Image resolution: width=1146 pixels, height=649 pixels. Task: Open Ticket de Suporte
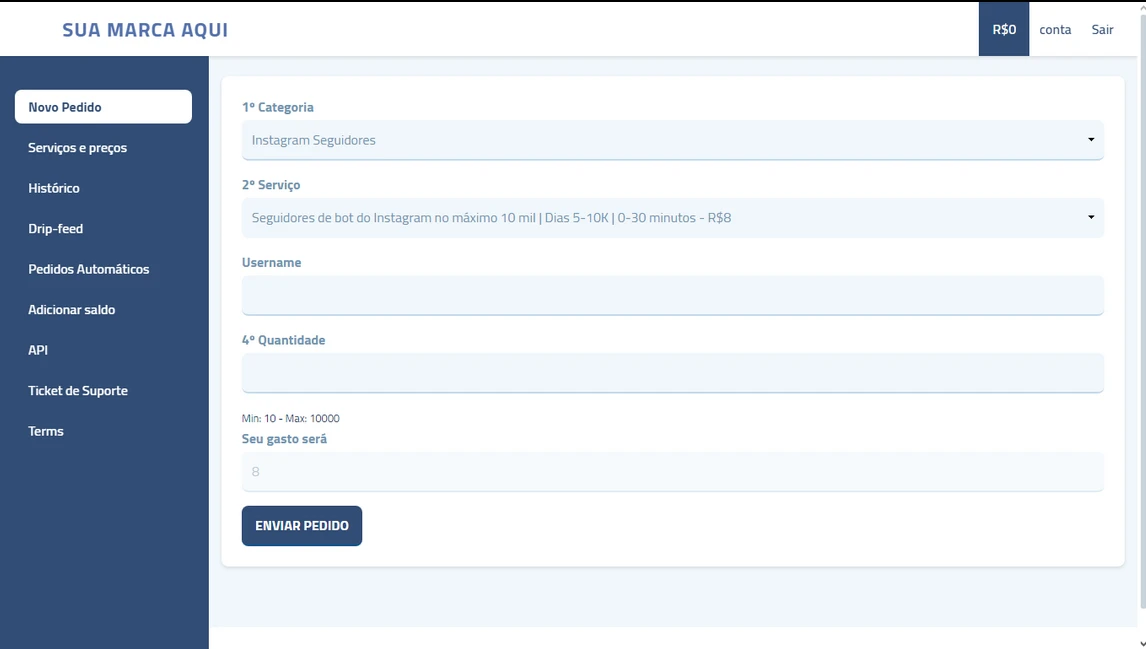78,391
